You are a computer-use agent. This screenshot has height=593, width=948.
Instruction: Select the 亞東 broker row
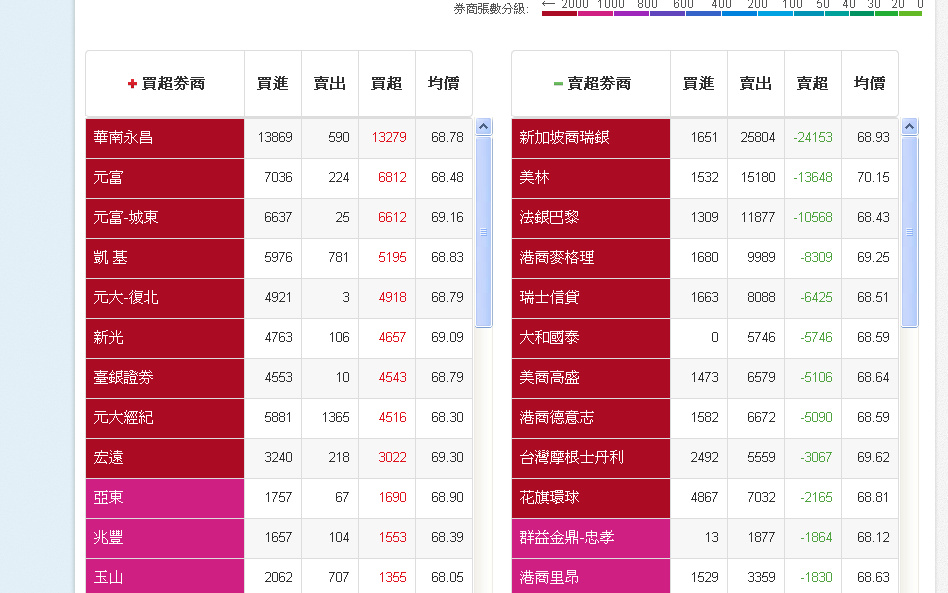click(279, 497)
